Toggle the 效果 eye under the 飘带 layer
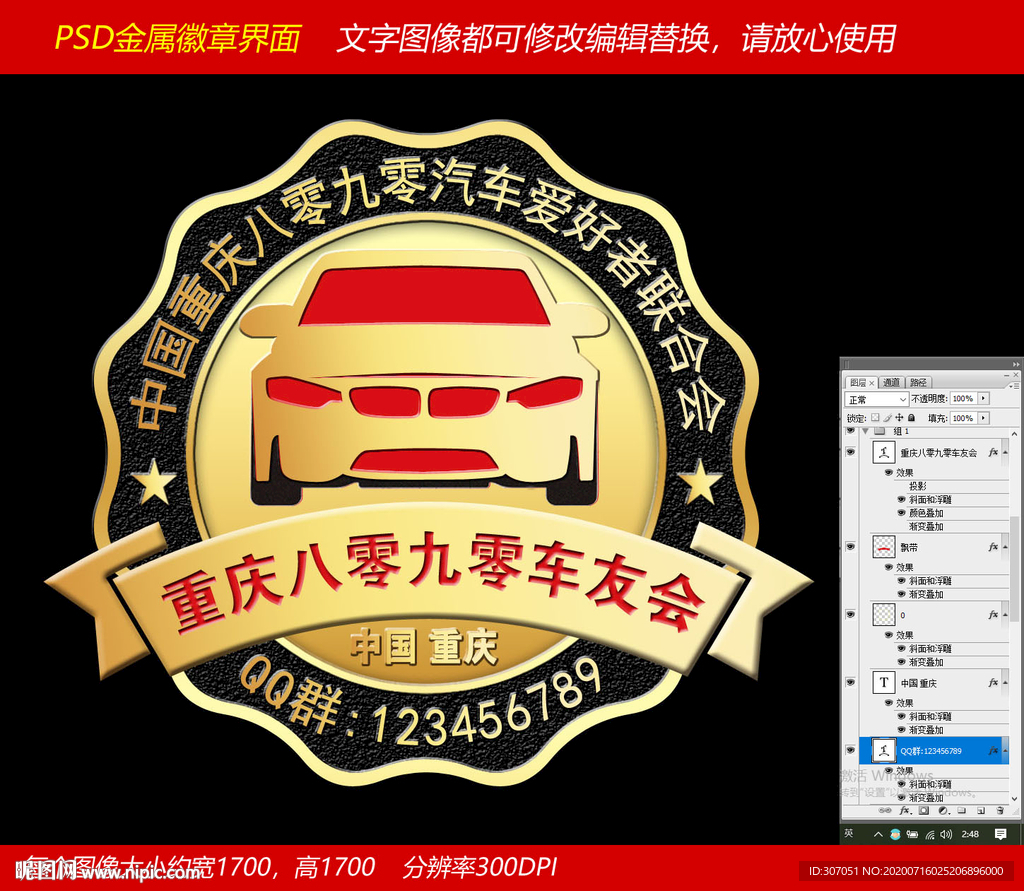 pyautogui.click(x=889, y=567)
